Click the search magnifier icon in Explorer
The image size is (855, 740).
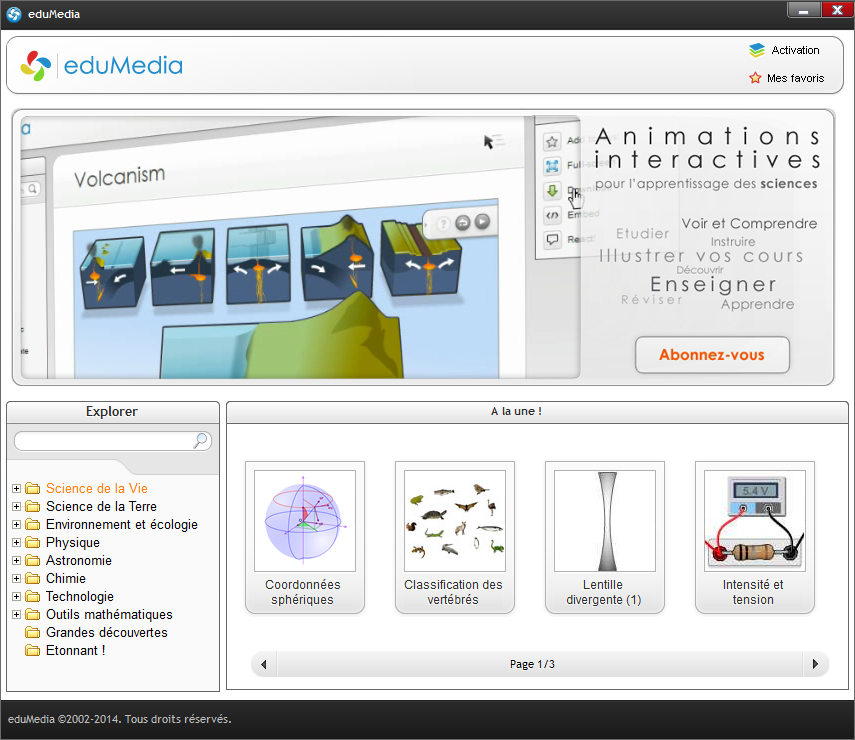tap(201, 440)
